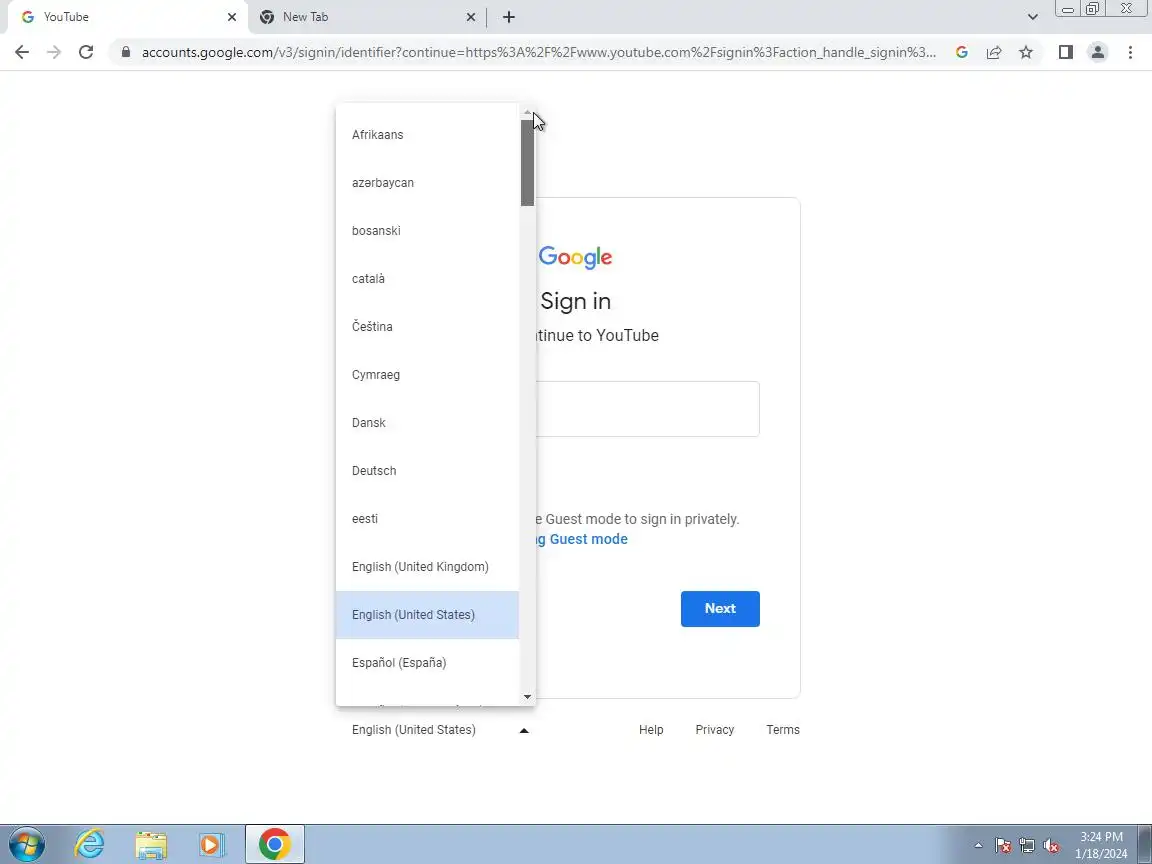Choose Deutsch from the language list
This screenshot has width=1152, height=864.
click(427, 470)
